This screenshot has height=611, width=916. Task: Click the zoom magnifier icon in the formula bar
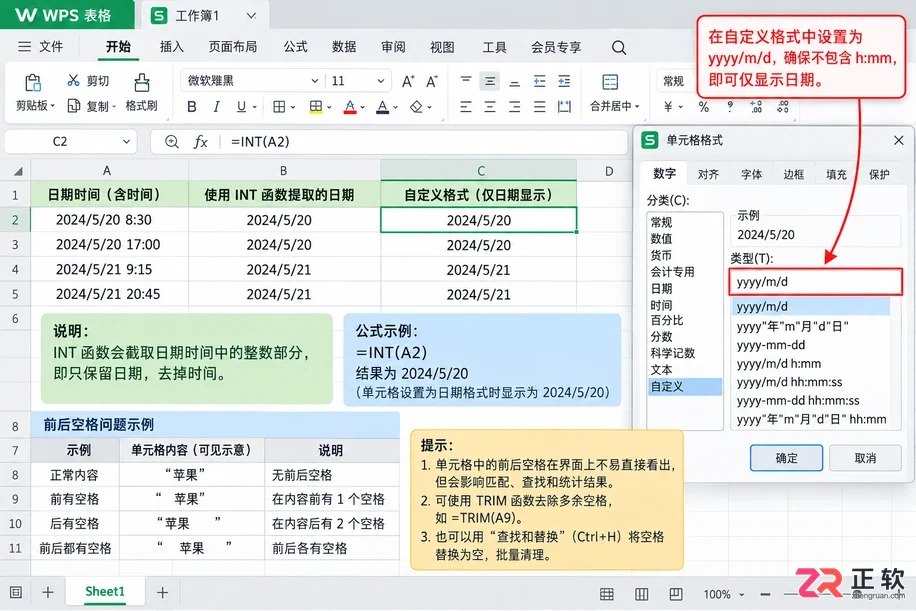pos(171,141)
